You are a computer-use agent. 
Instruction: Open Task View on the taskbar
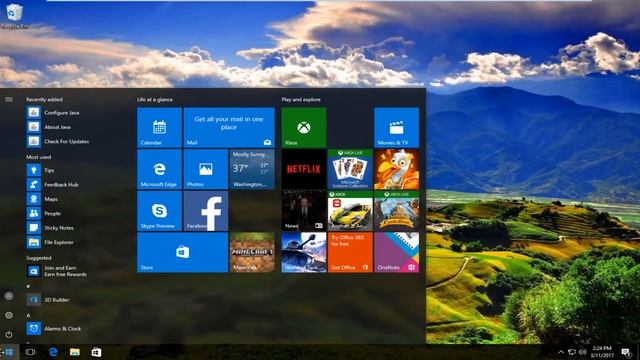click(x=30, y=352)
